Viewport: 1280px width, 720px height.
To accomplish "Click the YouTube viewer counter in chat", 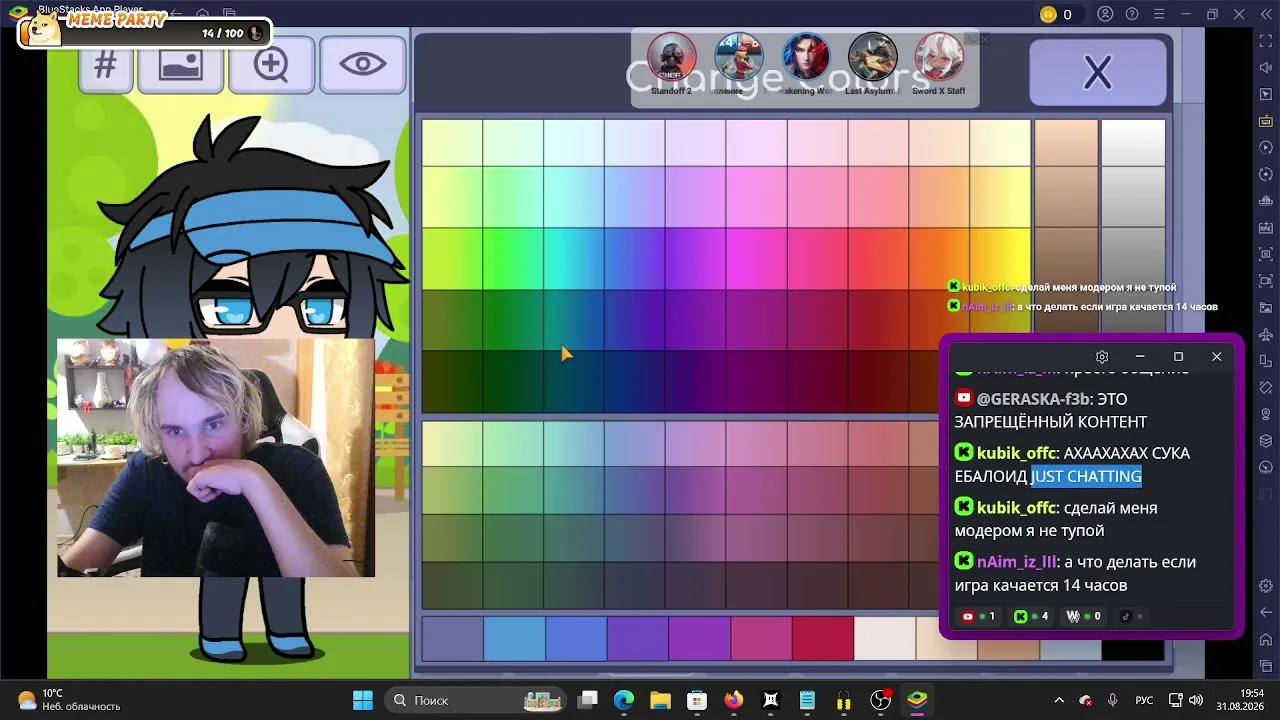I will click(978, 617).
